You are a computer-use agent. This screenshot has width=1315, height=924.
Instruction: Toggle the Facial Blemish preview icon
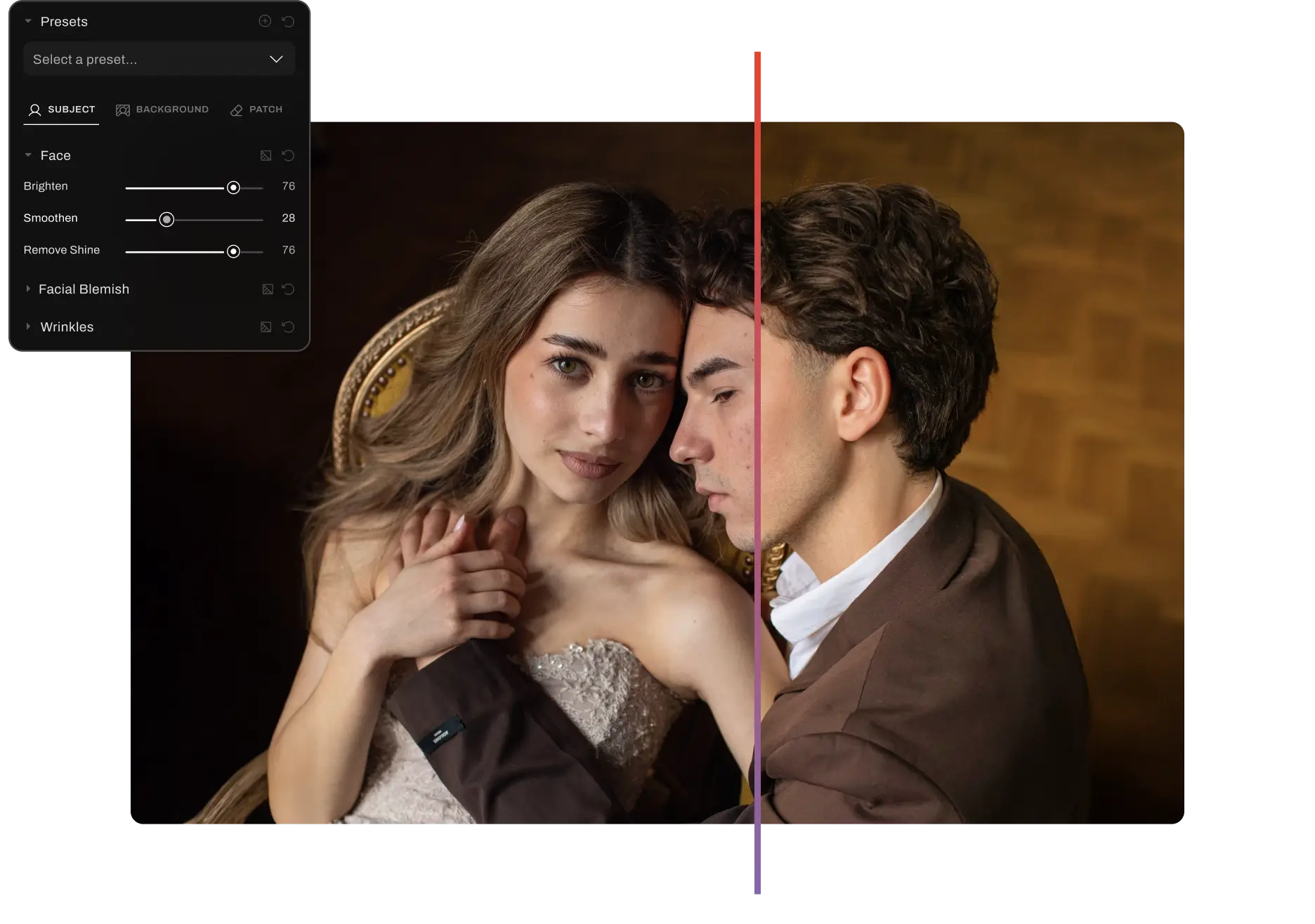267,289
